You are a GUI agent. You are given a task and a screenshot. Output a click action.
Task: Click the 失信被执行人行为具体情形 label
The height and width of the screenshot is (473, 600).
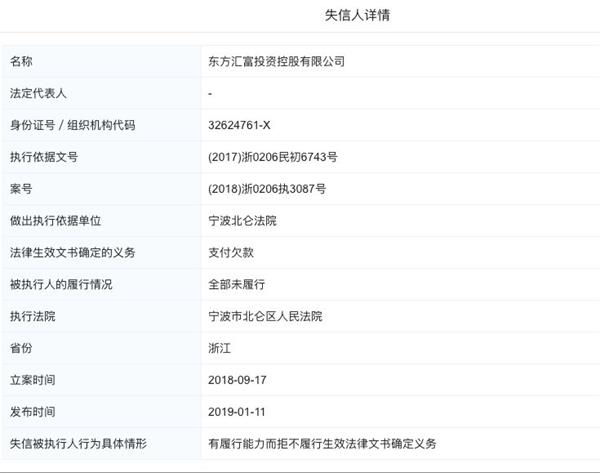pyautogui.click(x=79, y=443)
